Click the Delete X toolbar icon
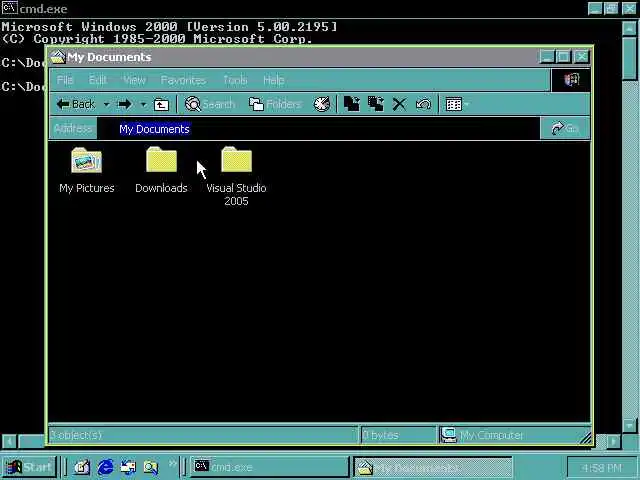Viewport: 640px width, 480px height. (x=400, y=104)
